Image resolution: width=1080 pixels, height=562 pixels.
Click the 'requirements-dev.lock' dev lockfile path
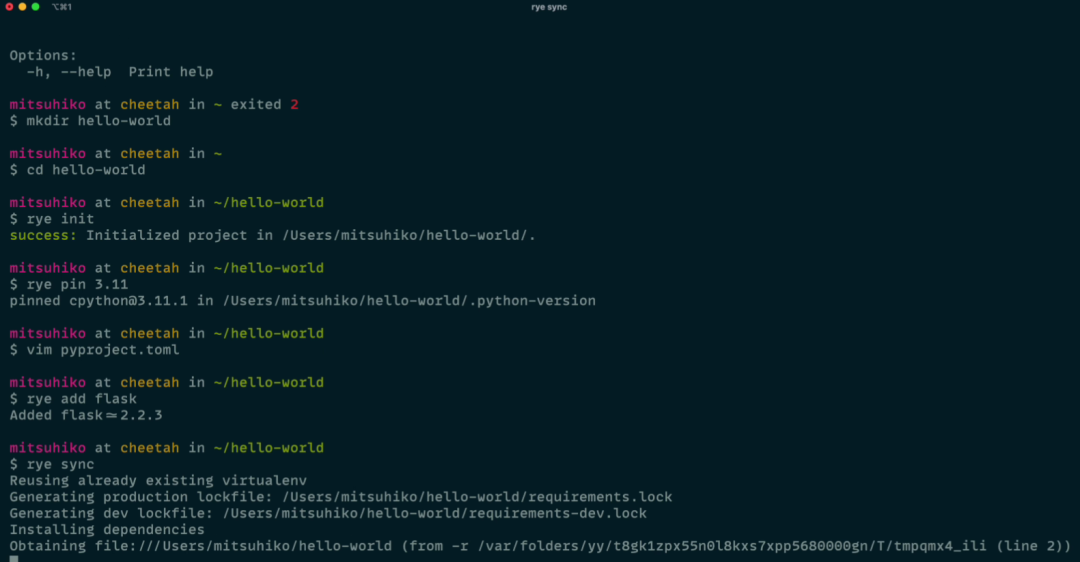tap(435, 514)
